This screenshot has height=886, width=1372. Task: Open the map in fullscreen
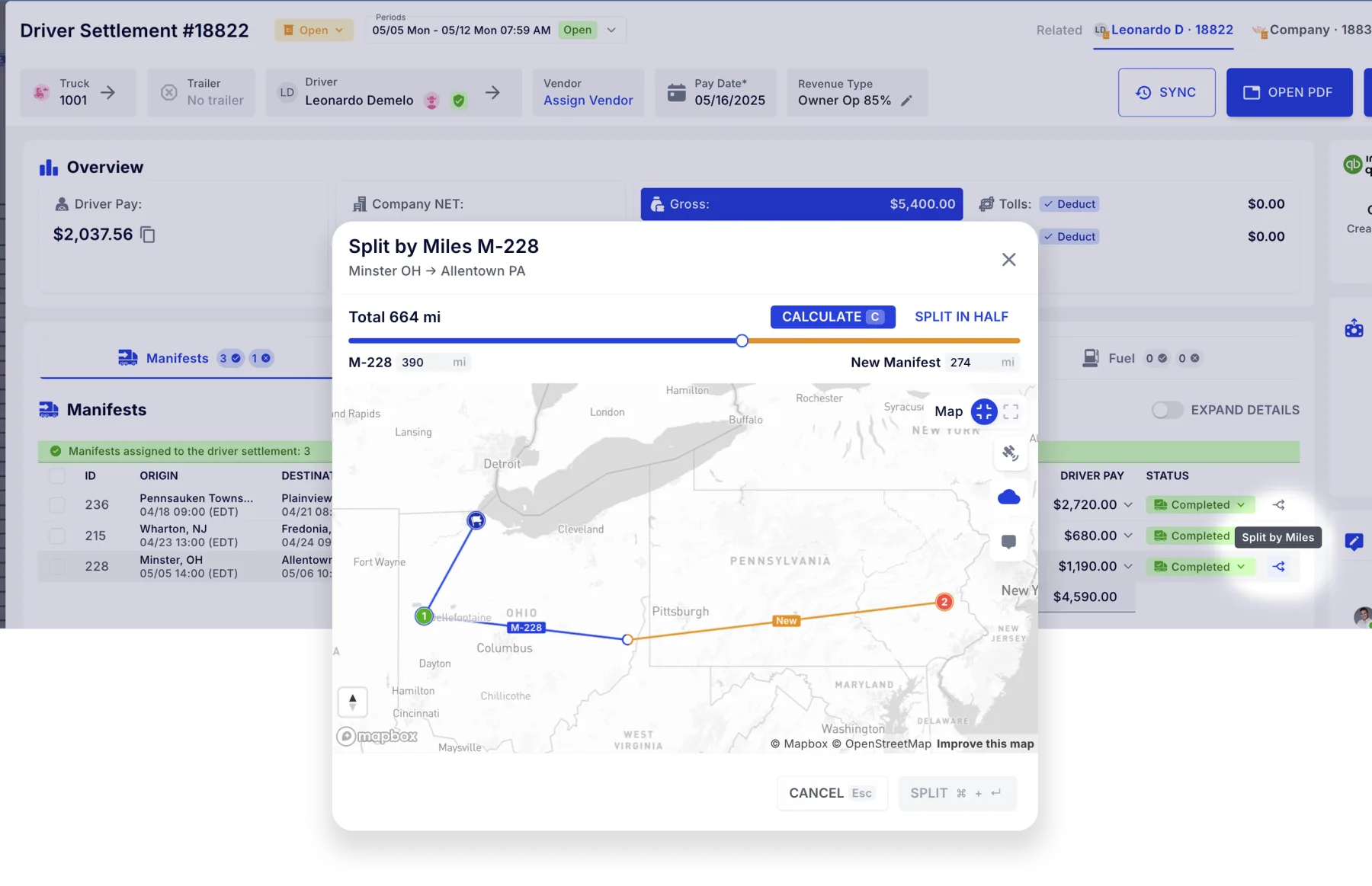(1011, 411)
